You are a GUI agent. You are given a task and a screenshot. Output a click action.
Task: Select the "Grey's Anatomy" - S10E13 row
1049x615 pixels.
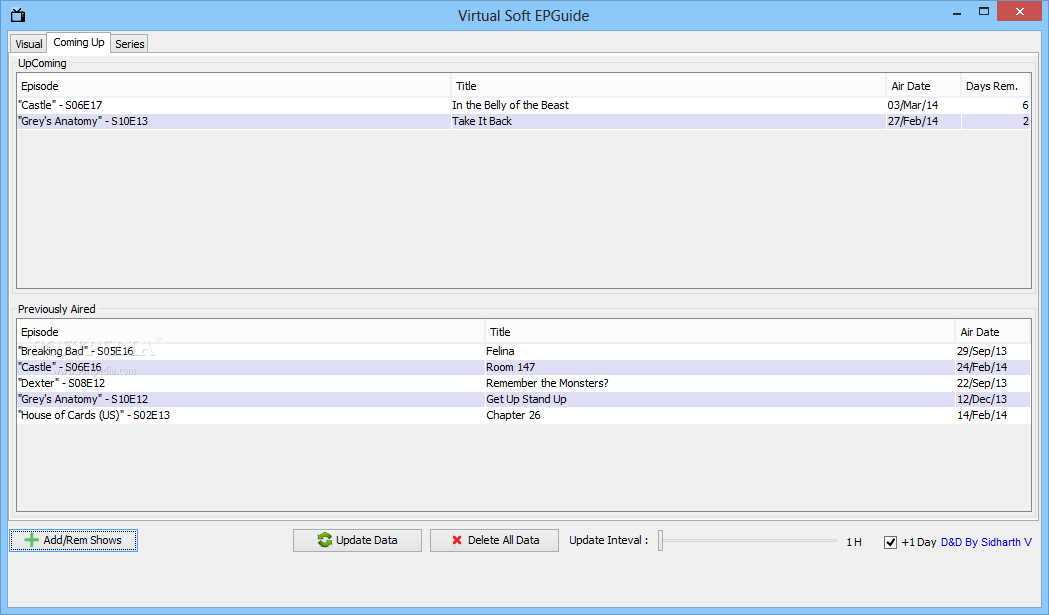click(524, 121)
